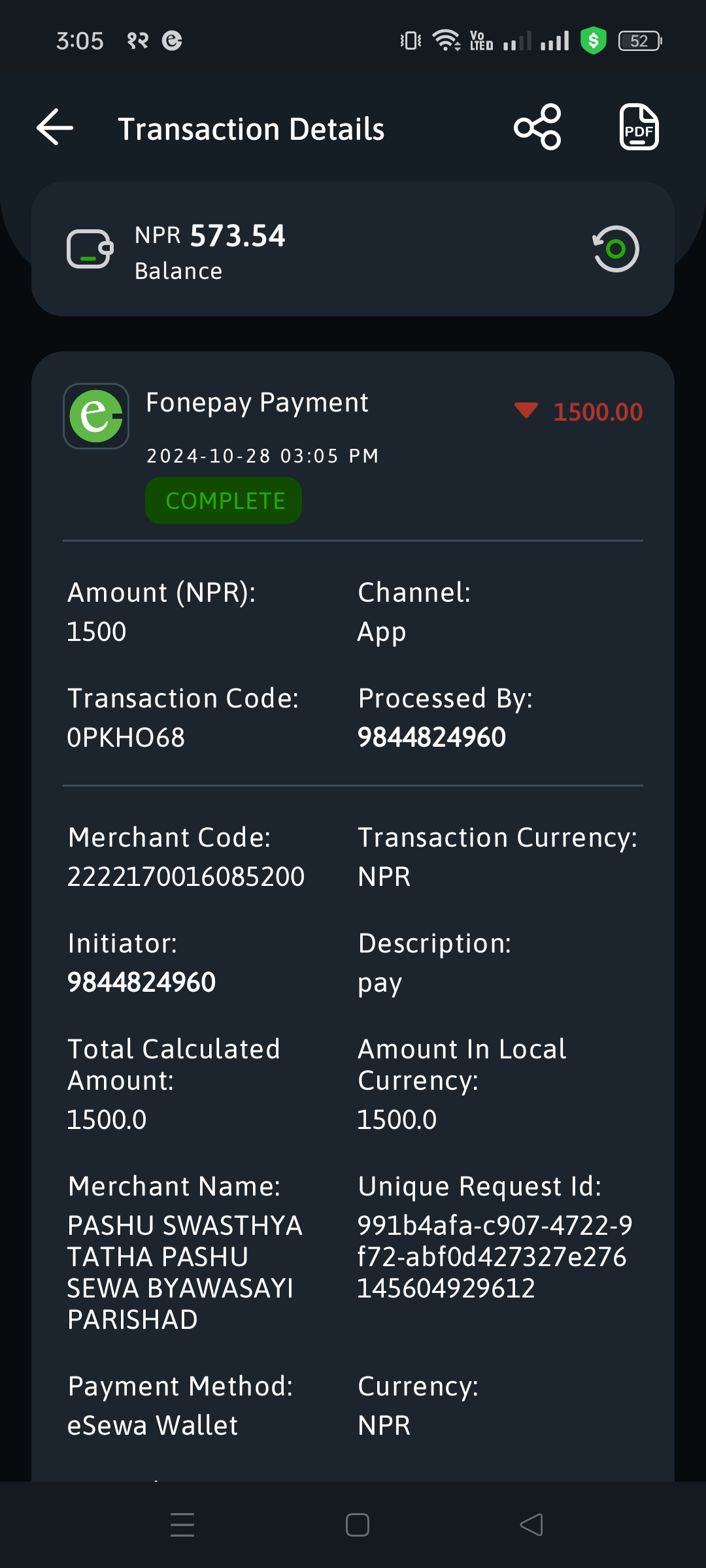
Task: Refresh balance with the reload icon
Action: [615, 249]
